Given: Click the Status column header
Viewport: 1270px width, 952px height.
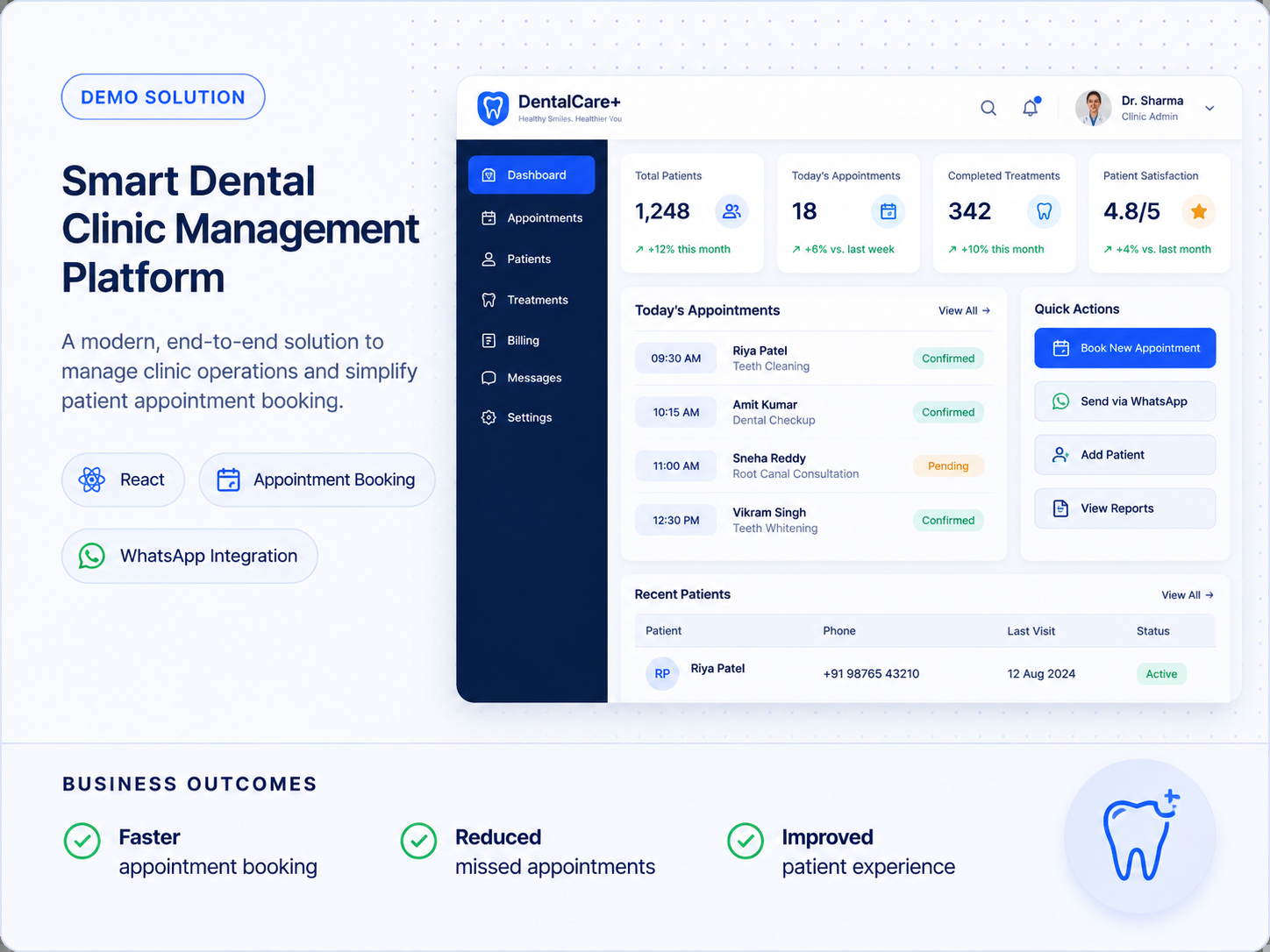Looking at the screenshot, I should point(1153,631).
